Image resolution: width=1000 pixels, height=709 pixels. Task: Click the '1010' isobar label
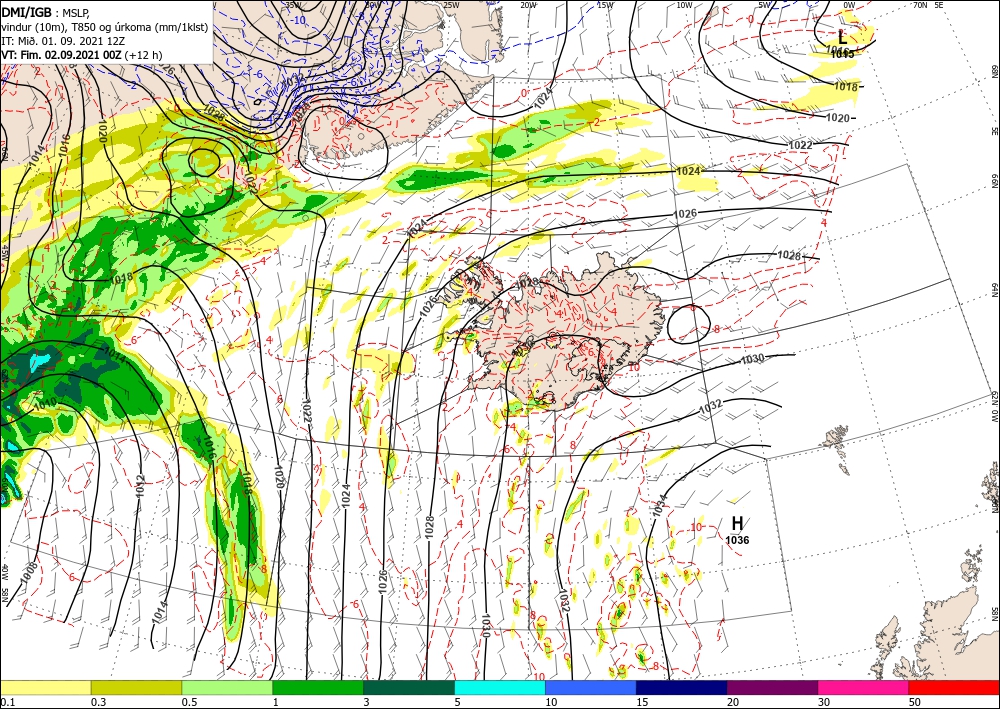click(45, 403)
